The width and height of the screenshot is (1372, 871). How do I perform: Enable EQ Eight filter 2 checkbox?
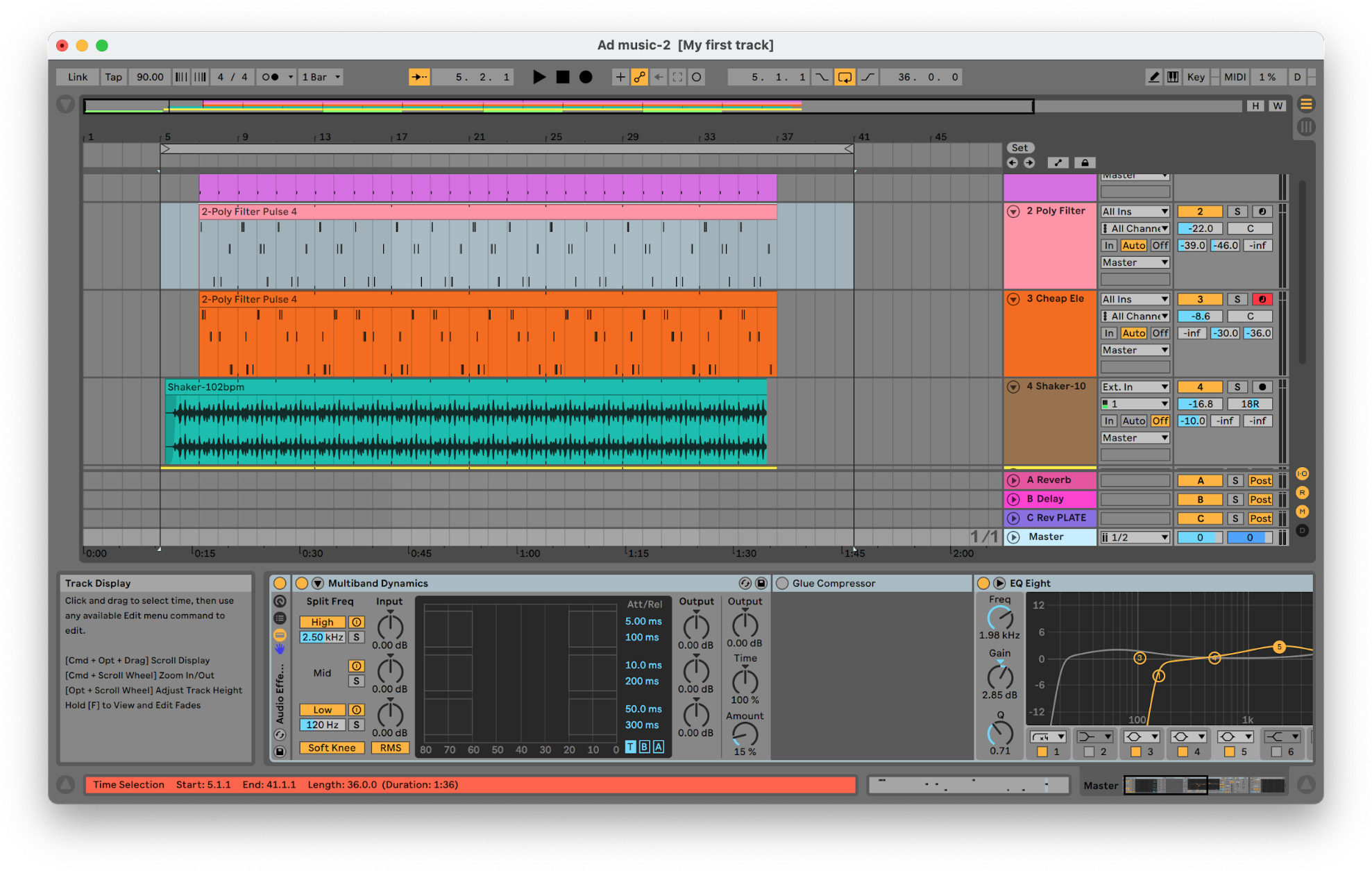pos(1089,752)
